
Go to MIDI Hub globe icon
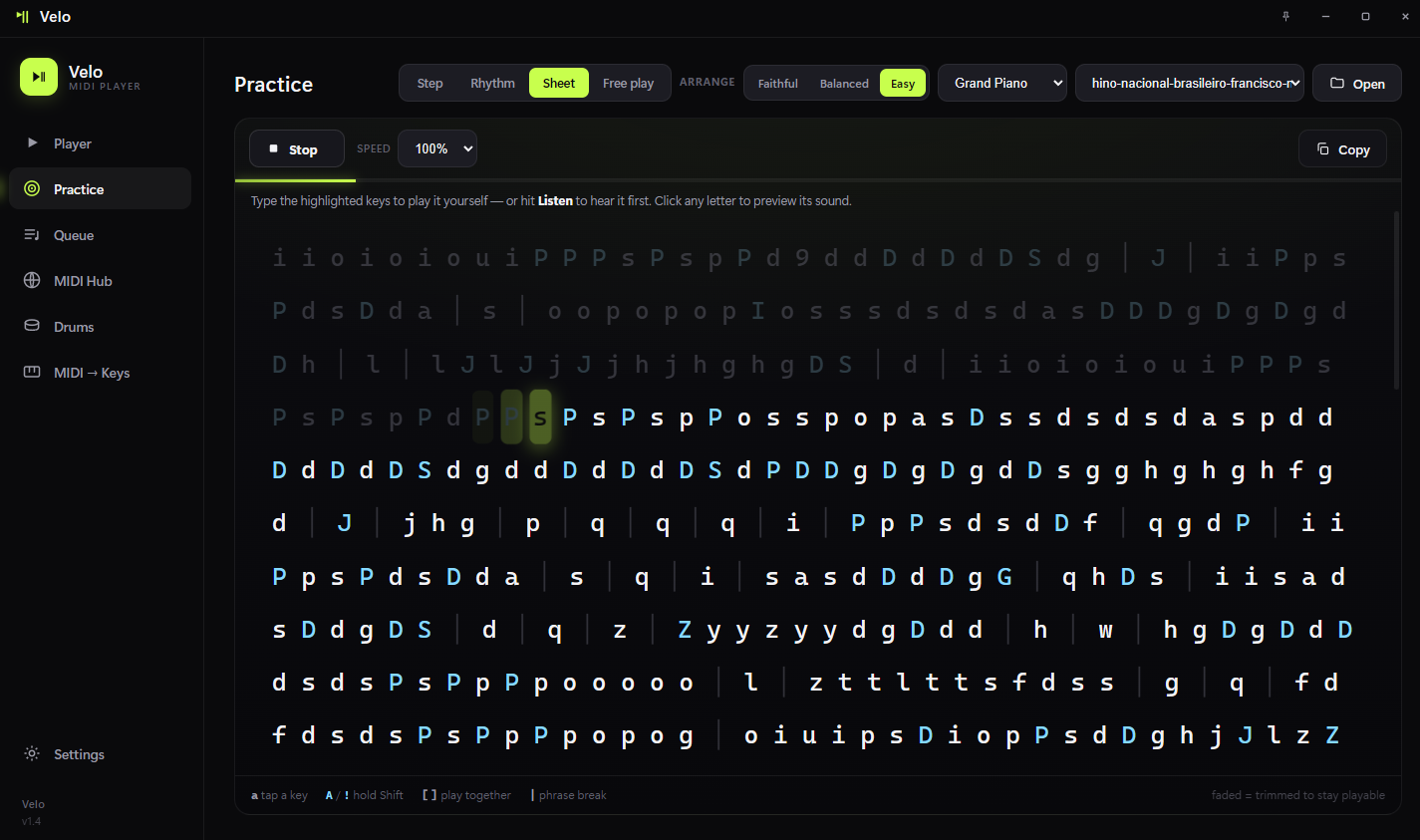32,281
